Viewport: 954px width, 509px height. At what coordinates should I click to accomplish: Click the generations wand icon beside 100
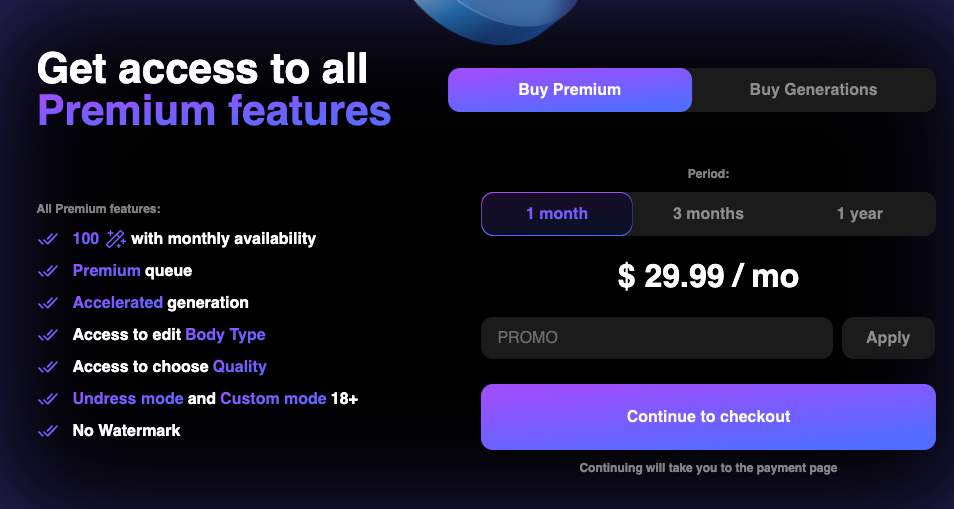click(x=115, y=239)
